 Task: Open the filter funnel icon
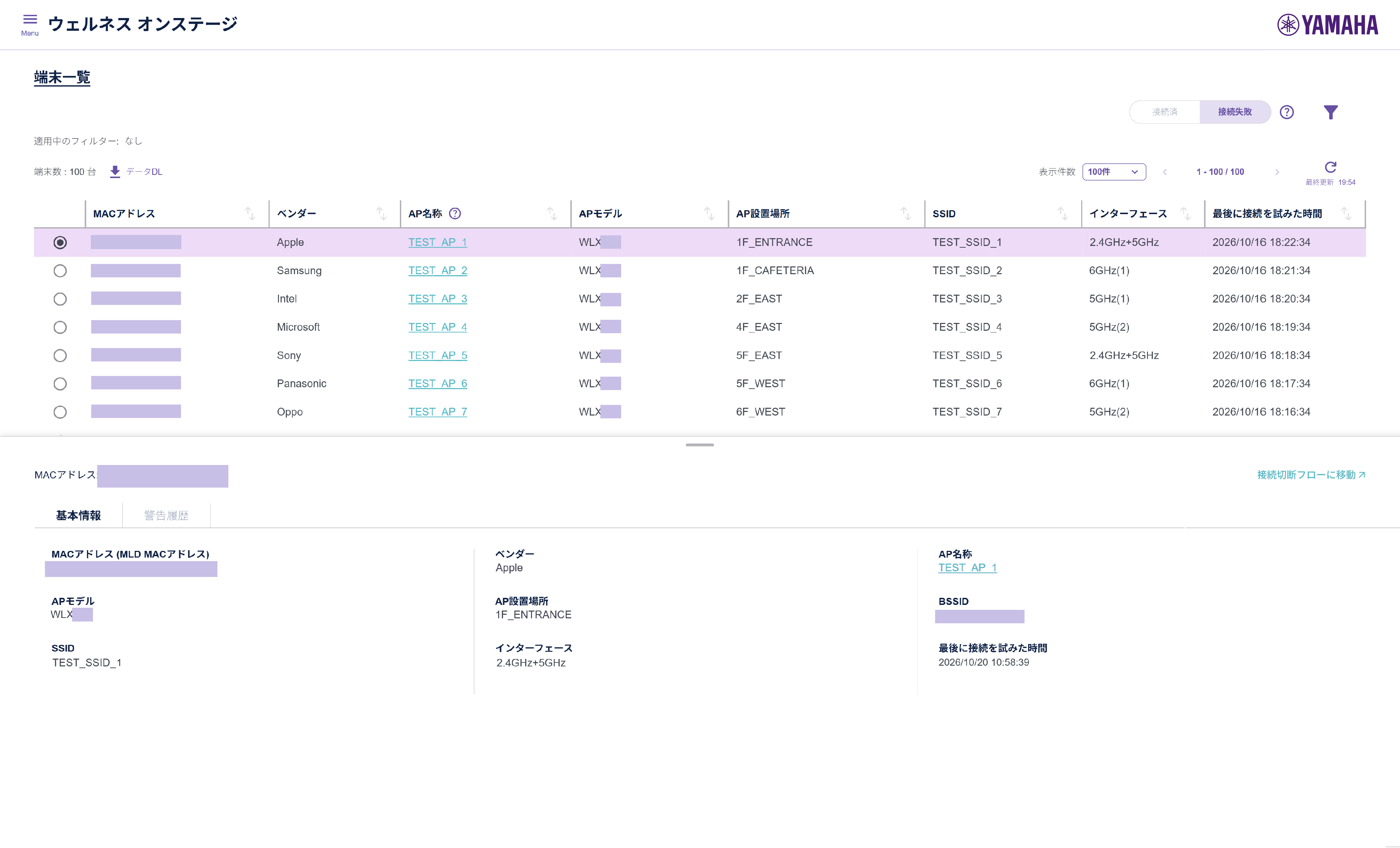point(1330,112)
